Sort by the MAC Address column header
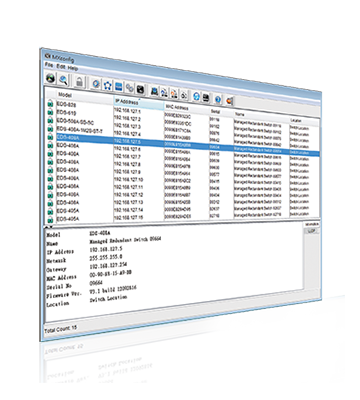Image resolution: width=360 pixels, height=400 pixels. pos(187,108)
